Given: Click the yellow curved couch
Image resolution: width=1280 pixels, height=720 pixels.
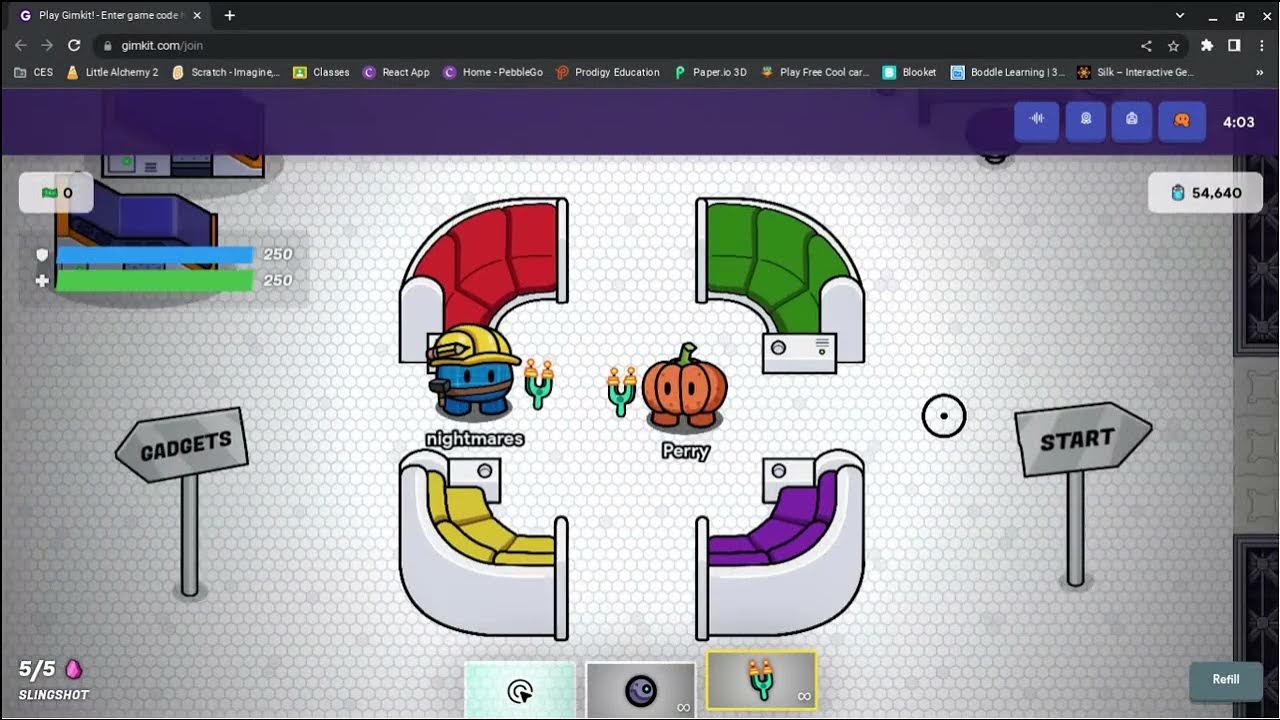Looking at the screenshot, I should [484, 545].
